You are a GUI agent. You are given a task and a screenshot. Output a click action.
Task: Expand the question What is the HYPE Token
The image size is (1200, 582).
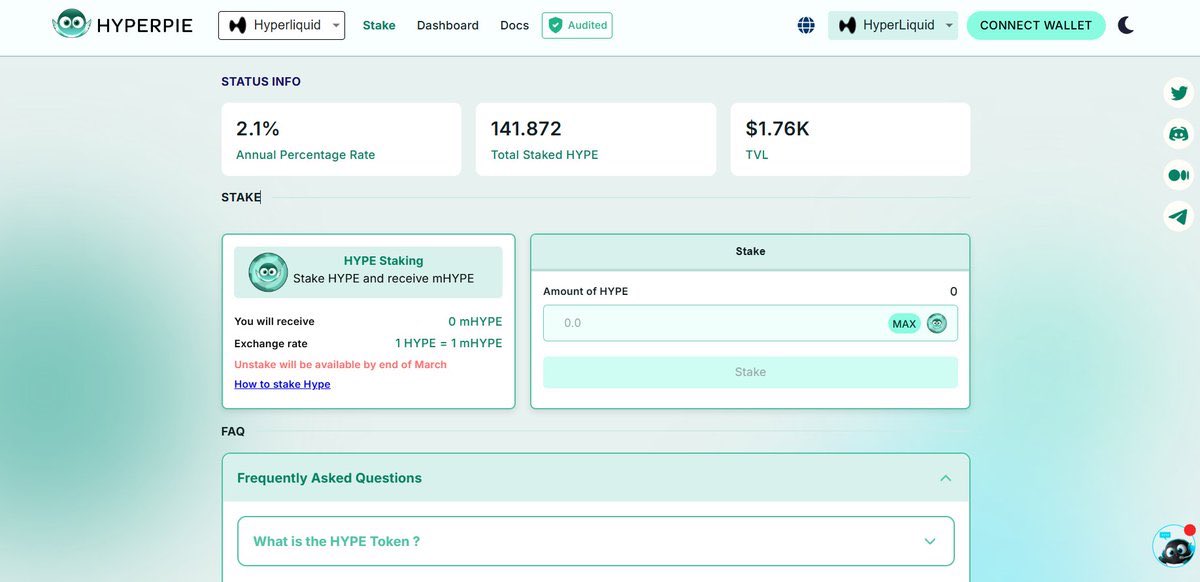[x=596, y=541]
